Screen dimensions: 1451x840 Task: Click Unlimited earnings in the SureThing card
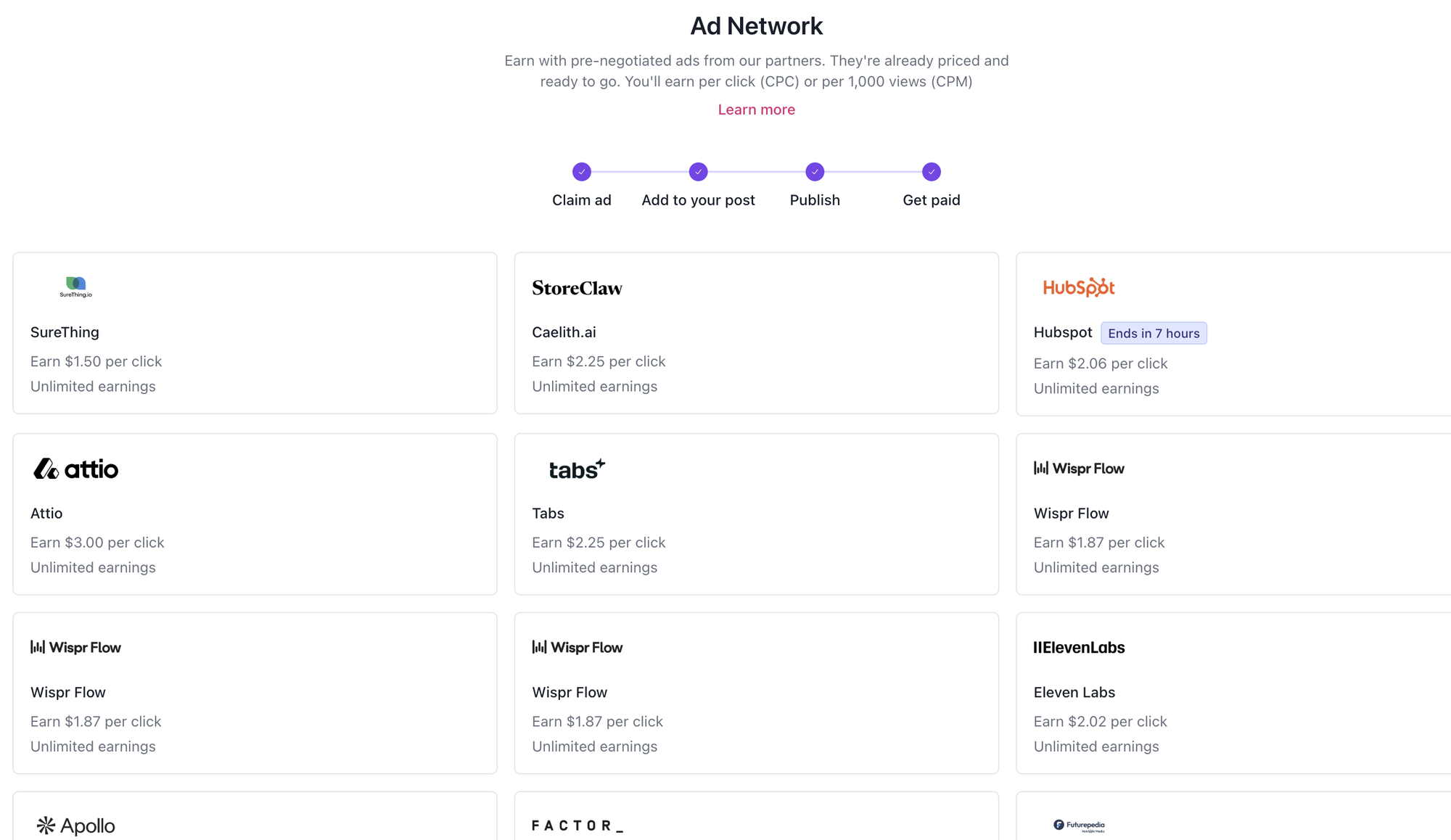point(93,387)
